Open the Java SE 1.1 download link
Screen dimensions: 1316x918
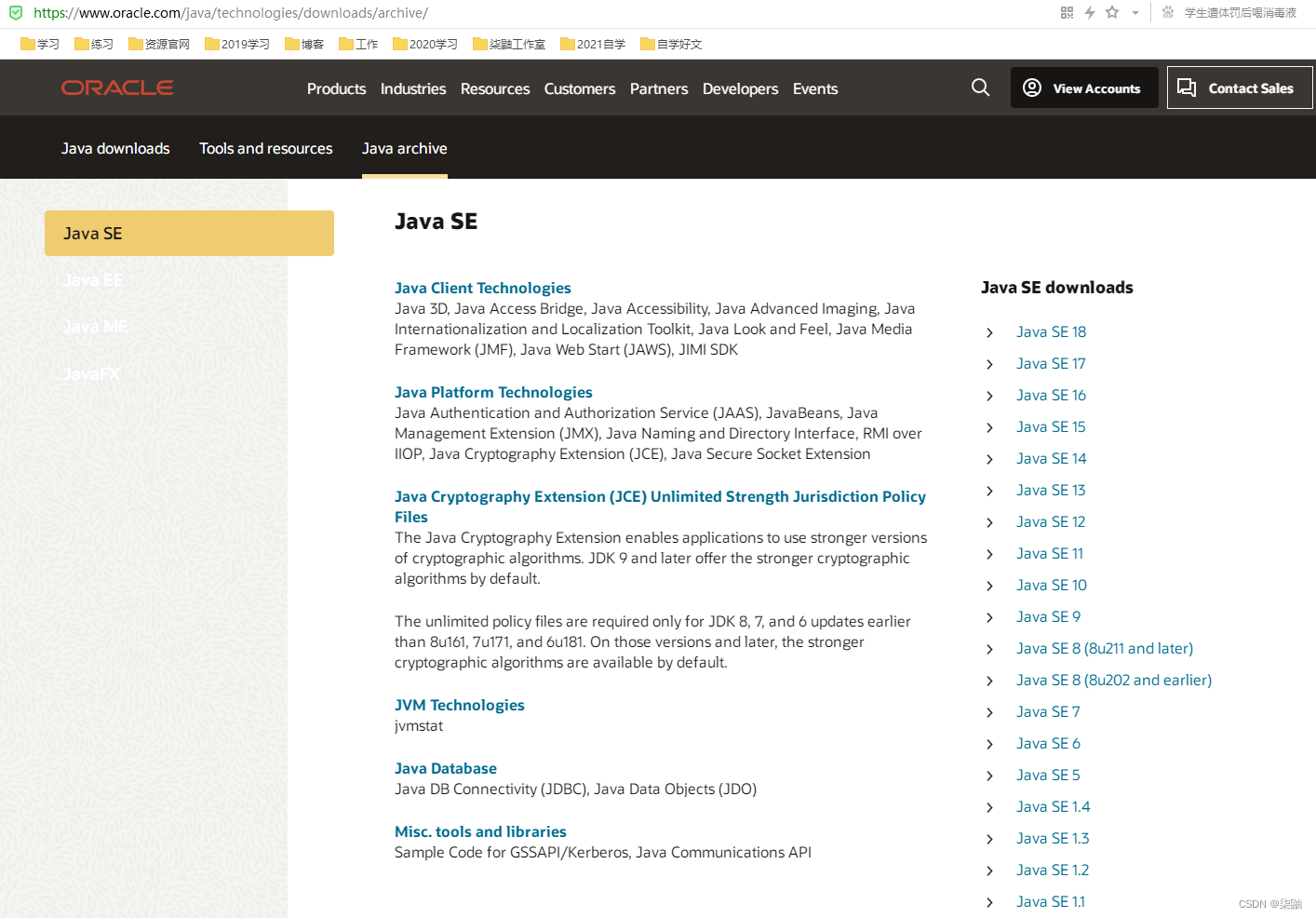coord(1051,901)
